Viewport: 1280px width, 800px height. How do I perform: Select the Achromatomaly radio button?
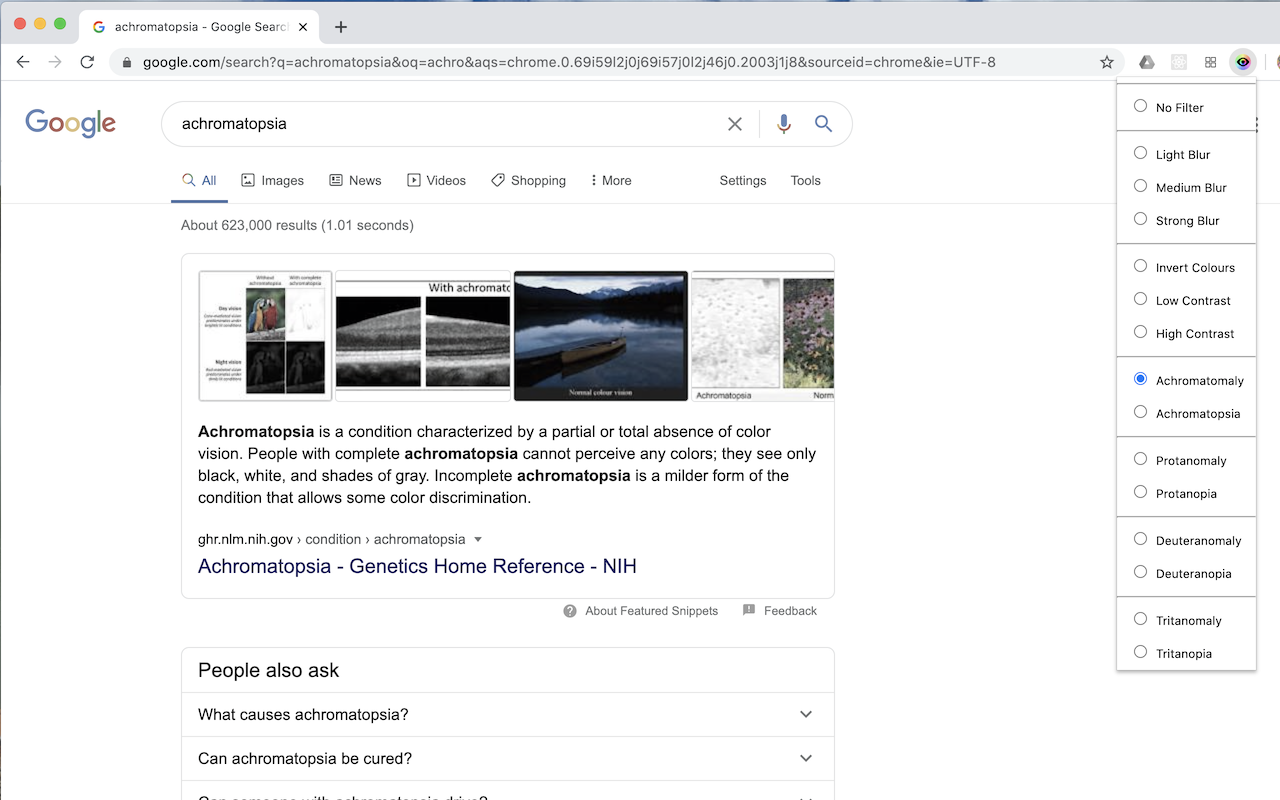(1140, 379)
